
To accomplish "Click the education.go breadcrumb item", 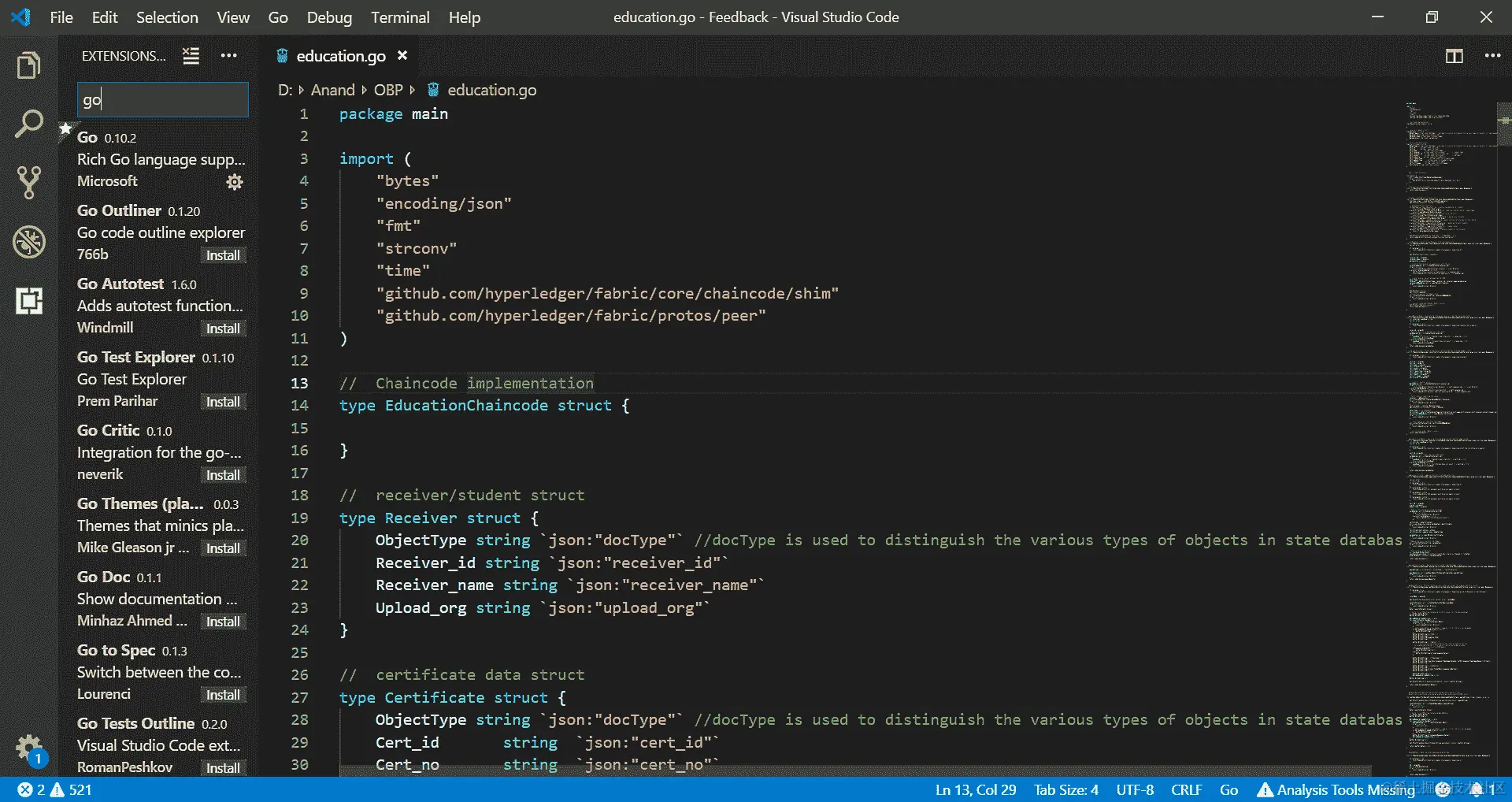I will coord(492,90).
